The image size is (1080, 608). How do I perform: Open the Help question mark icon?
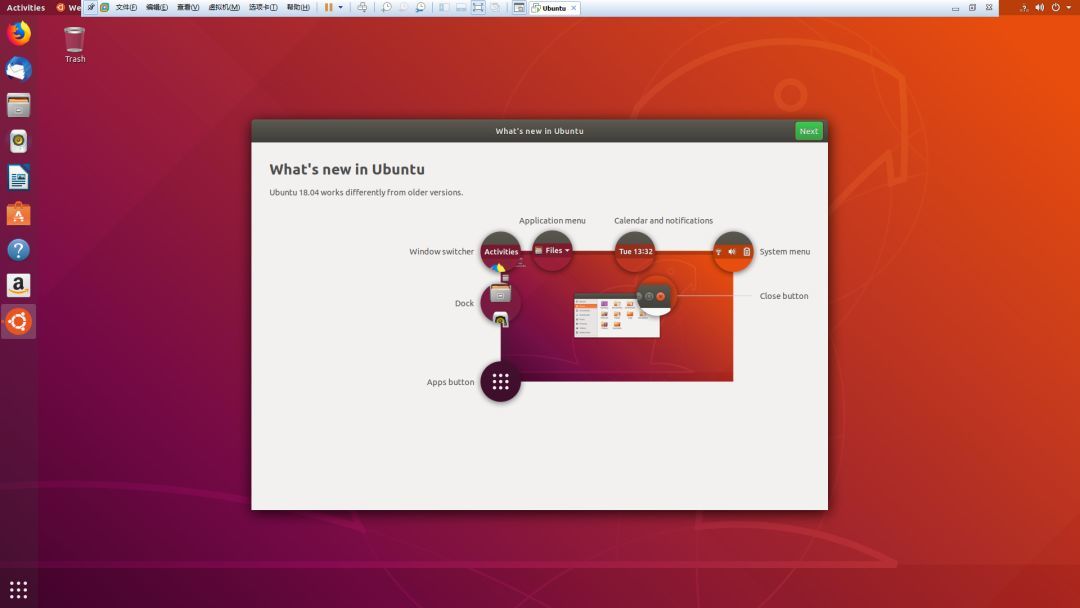[18, 250]
